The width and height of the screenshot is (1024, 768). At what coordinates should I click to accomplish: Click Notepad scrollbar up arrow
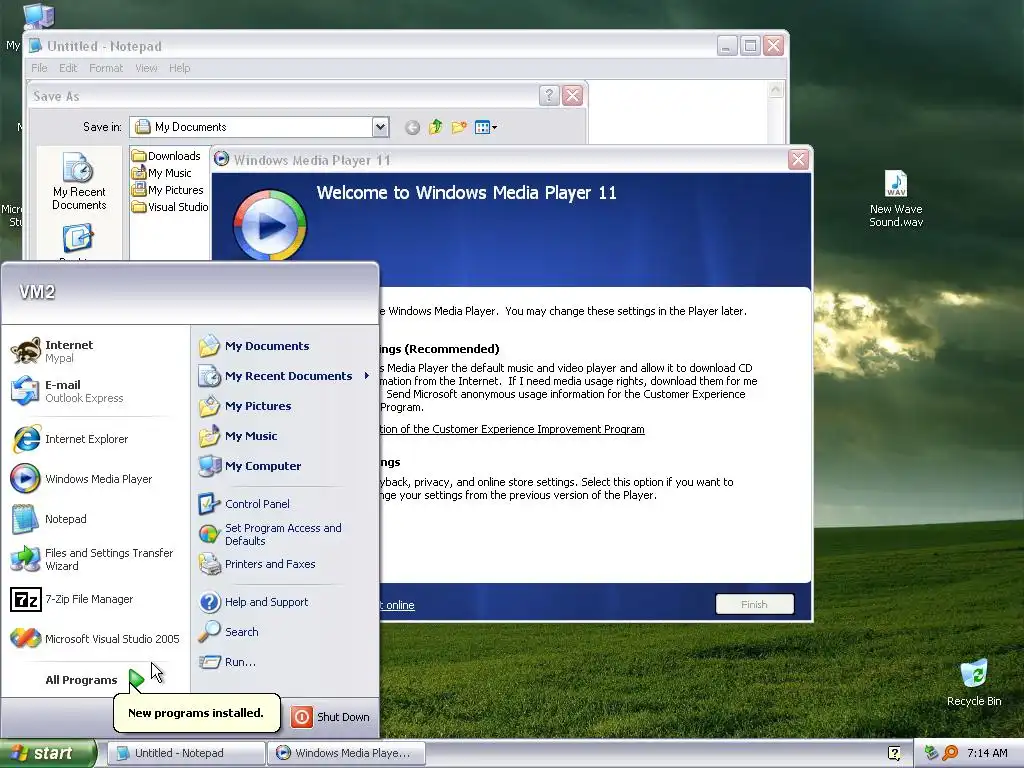(776, 89)
